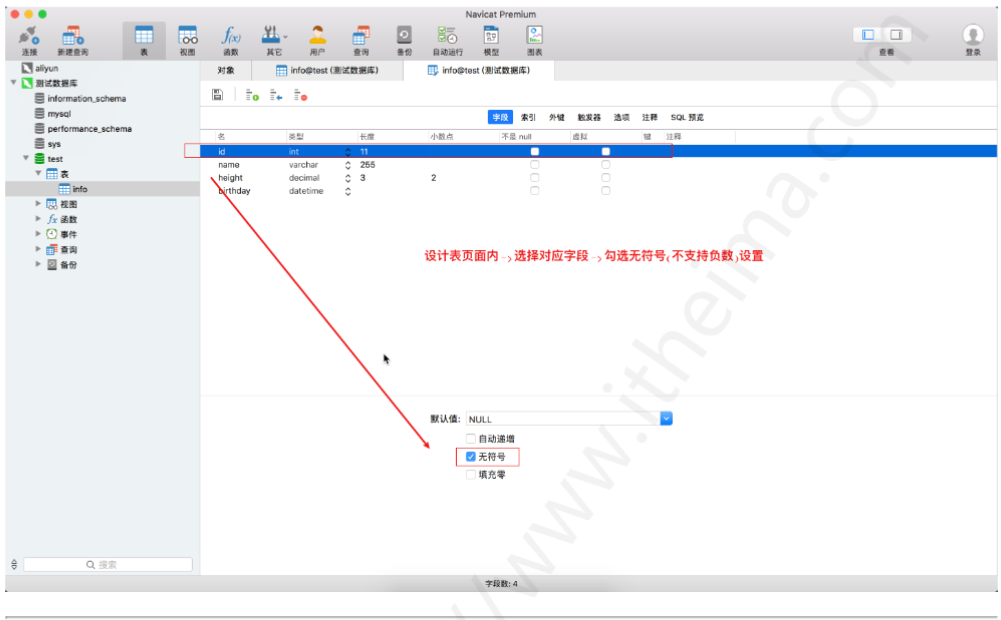The width and height of the screenshot is (1001, 620).
Task: Open the SQL Preview (SQL 预览) tab
Action: point(687,117)
